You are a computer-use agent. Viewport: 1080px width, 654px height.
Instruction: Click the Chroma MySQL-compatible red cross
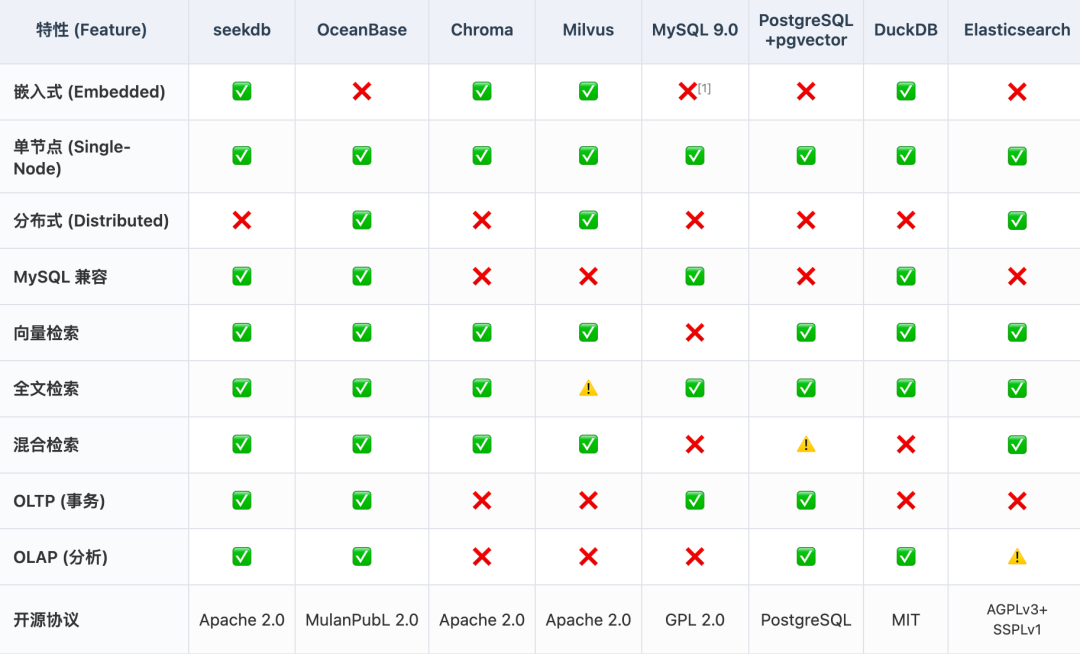point(481,277)
